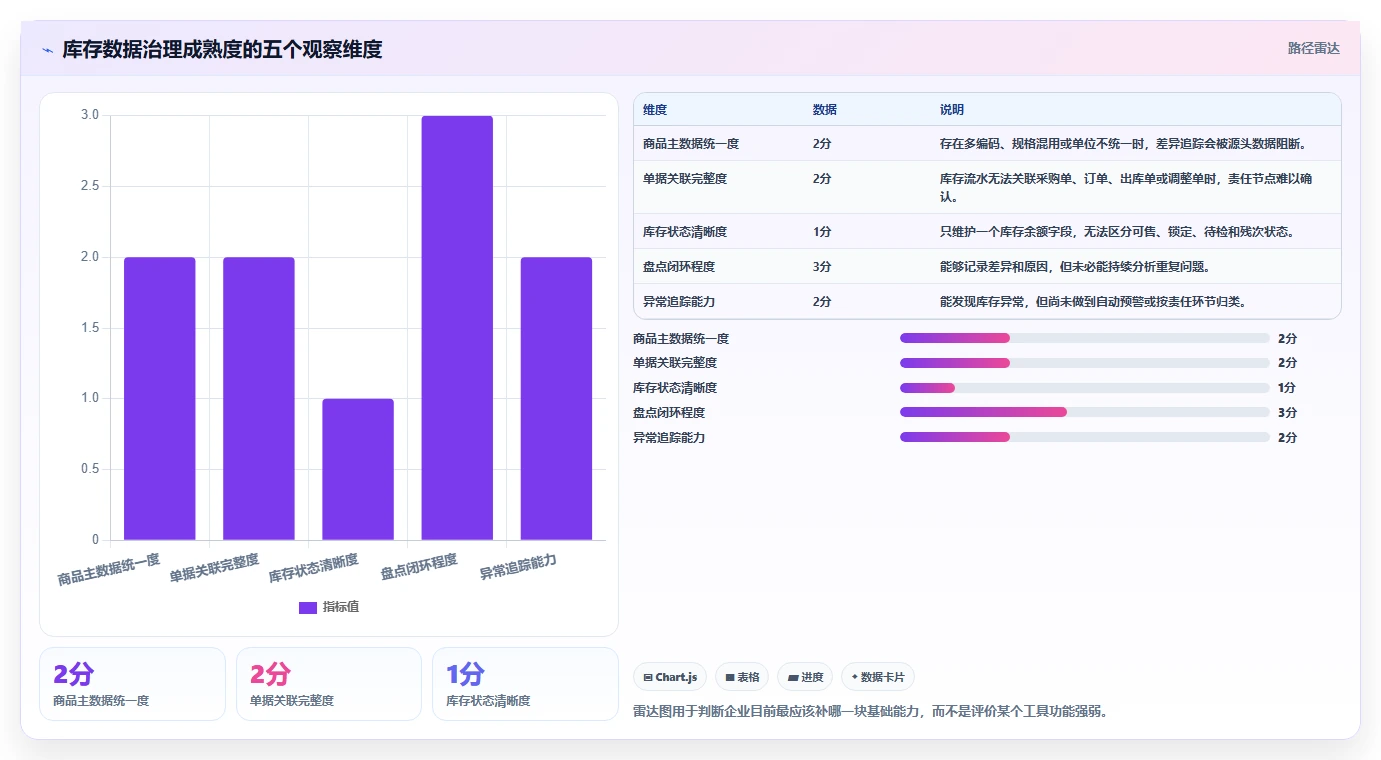Click the 表格 chip's table icon

point(730,677)
